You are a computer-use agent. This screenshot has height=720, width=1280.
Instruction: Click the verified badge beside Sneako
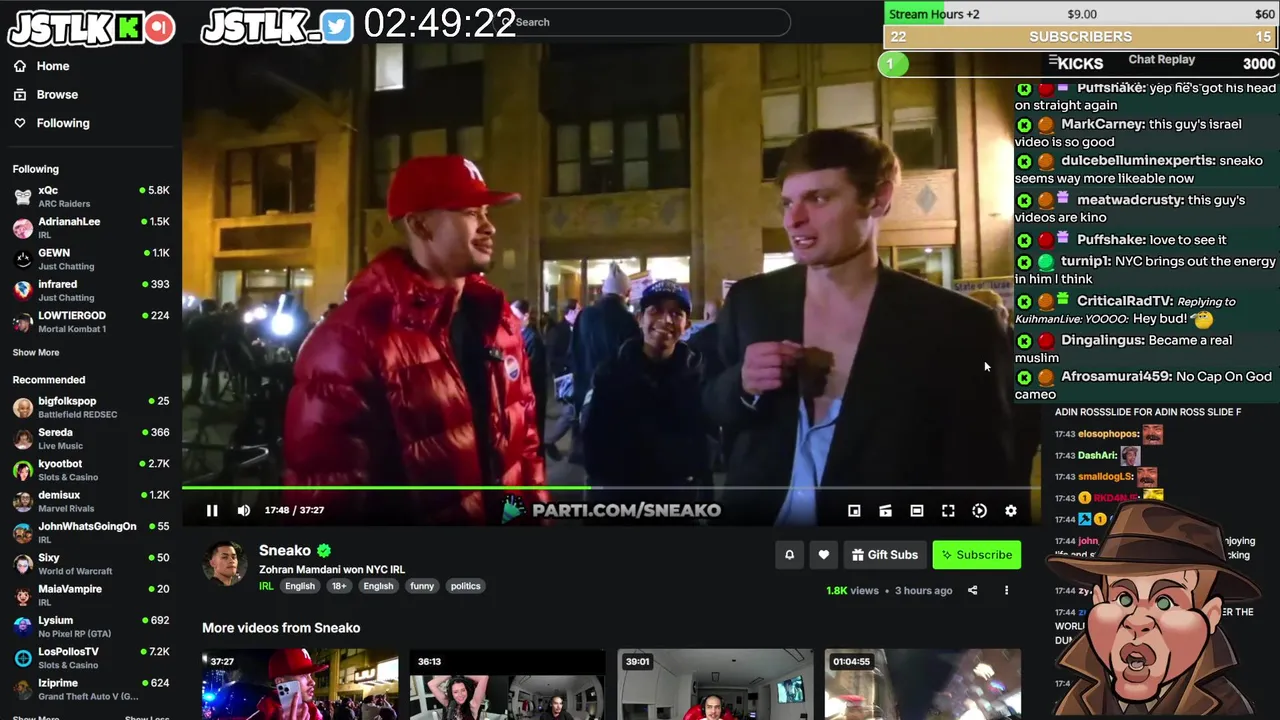click(324, 550)
